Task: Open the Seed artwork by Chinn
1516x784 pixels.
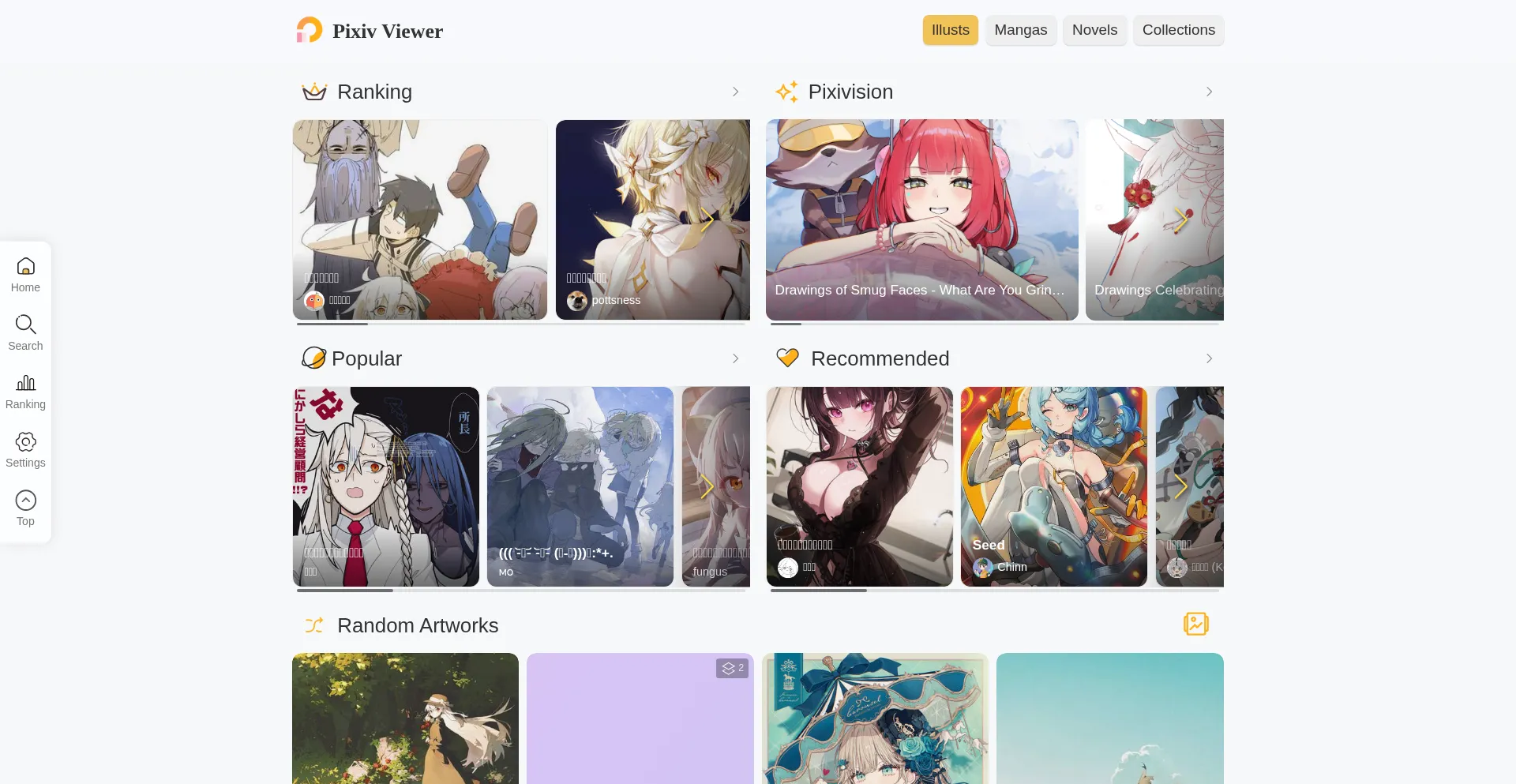Action: (1053, 486)
